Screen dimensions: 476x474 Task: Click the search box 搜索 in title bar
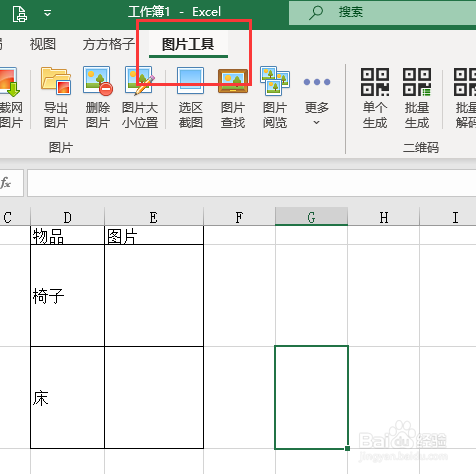[382, 12]
